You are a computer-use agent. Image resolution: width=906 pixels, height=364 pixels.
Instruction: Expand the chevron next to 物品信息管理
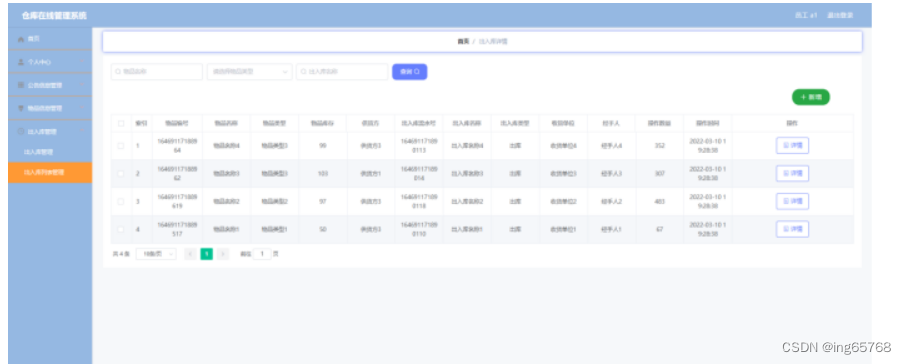(x=81, y=108)
